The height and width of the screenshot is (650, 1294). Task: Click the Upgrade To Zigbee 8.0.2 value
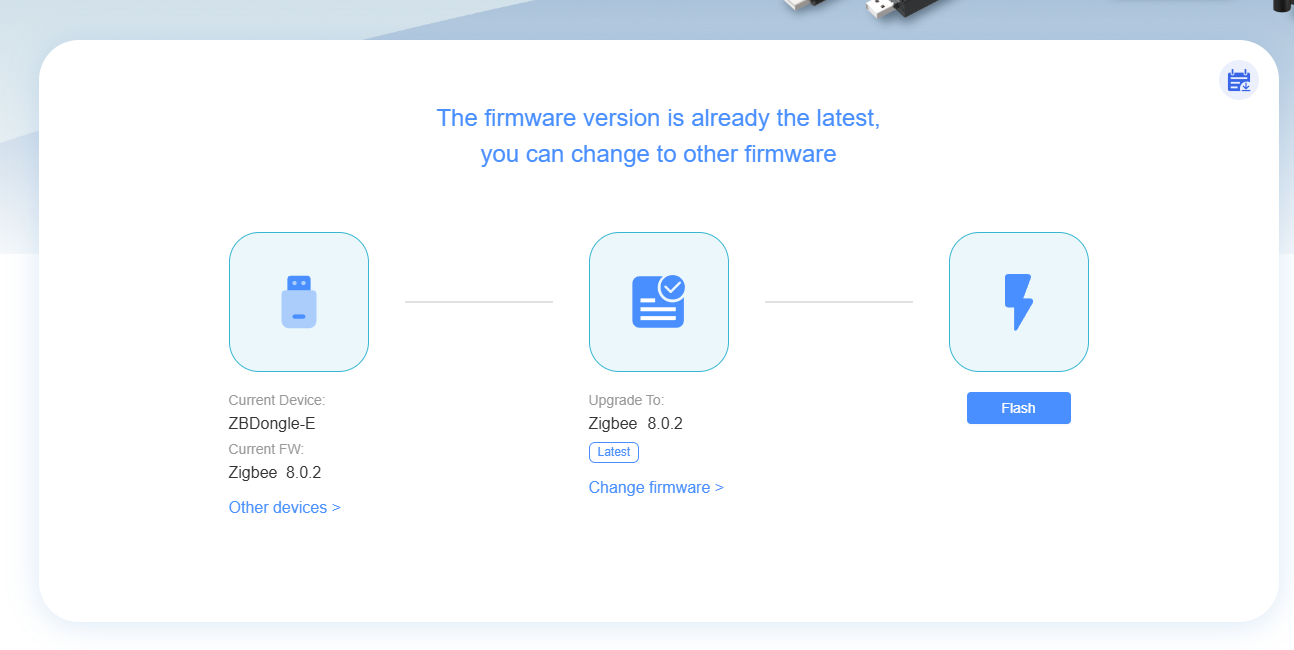[636, 423]
